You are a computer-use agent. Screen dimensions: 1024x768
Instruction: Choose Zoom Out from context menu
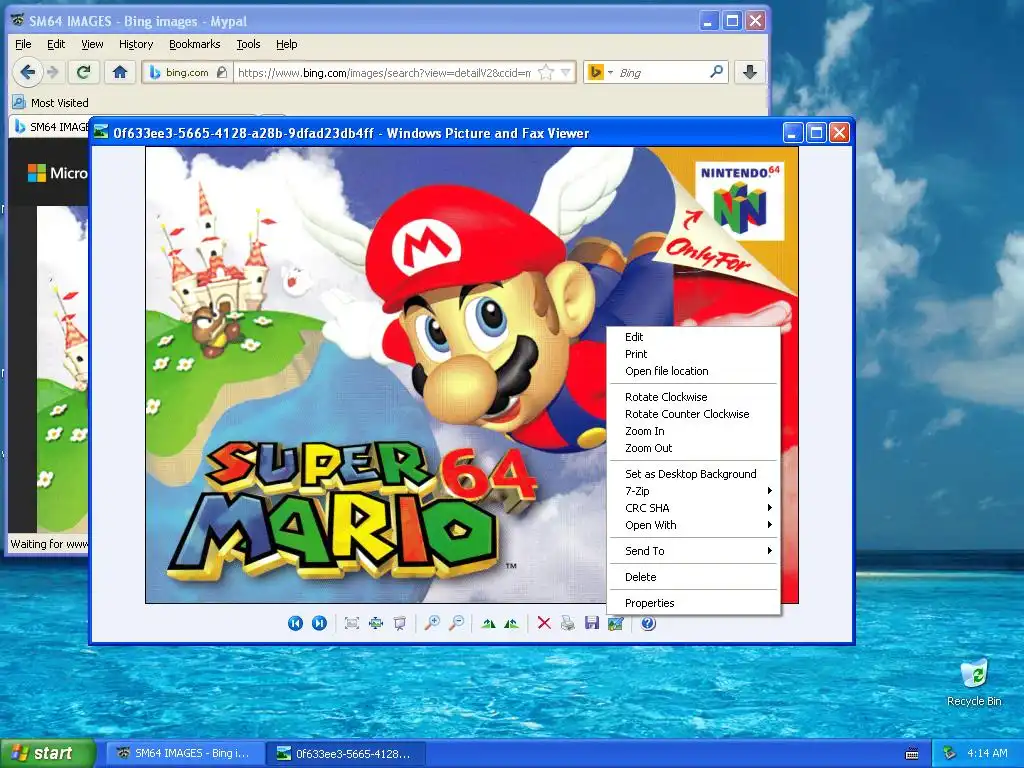click(694, 448)
